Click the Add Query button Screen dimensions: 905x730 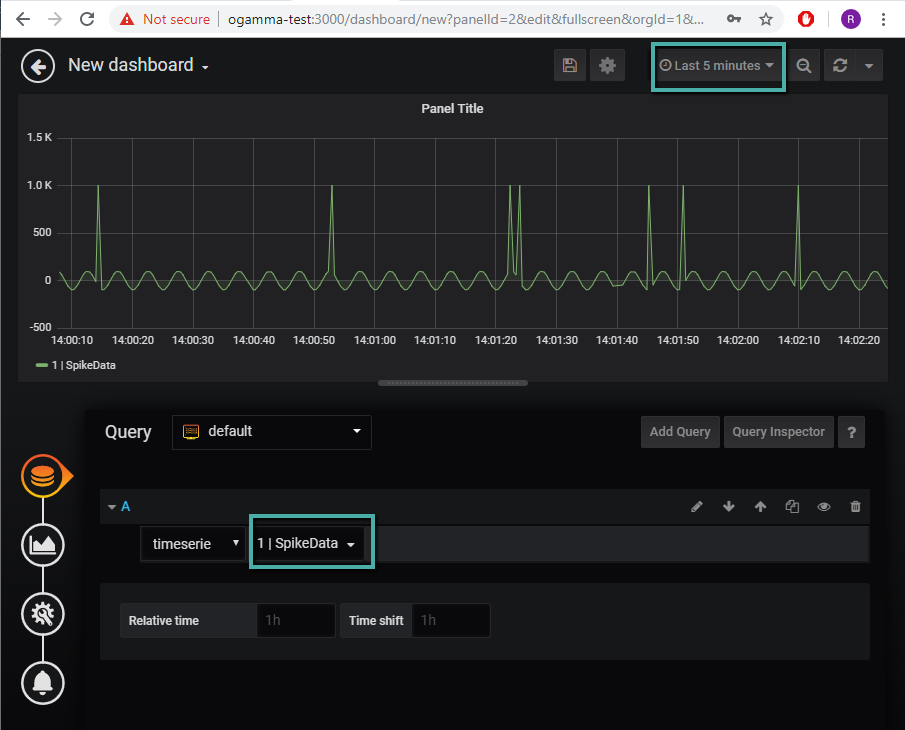(680, 432)
